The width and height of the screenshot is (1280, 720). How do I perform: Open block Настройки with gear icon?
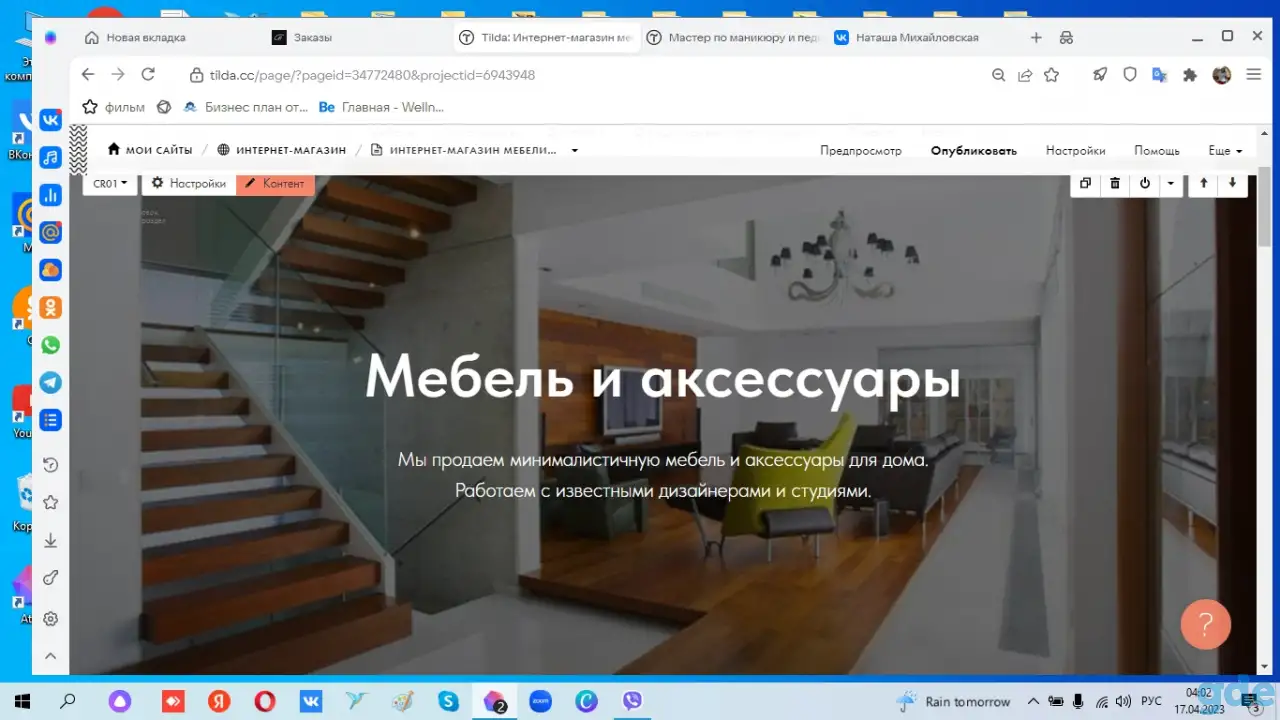coord(188,183)
